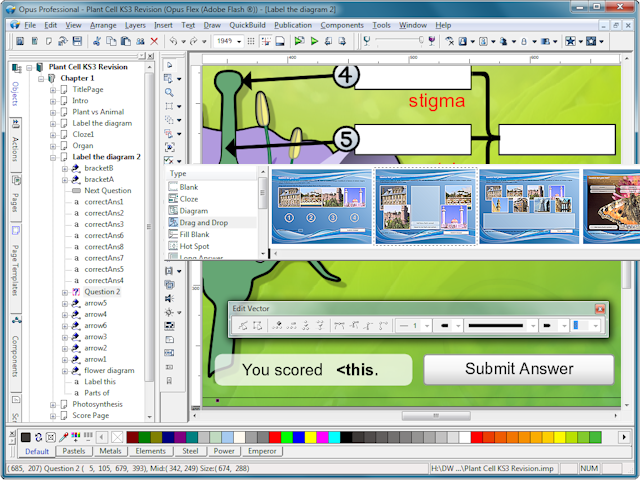Click the green Preview play icon

pos(314,41)
